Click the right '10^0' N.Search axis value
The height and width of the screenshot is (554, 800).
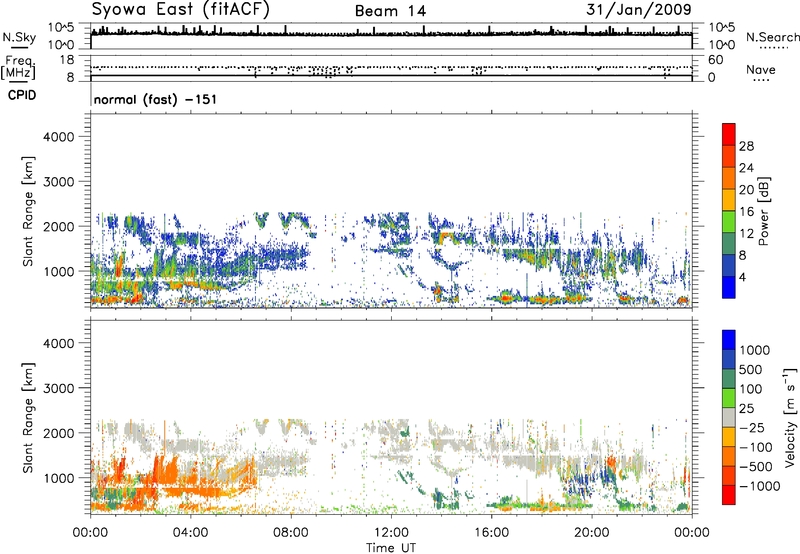[722, 45]
